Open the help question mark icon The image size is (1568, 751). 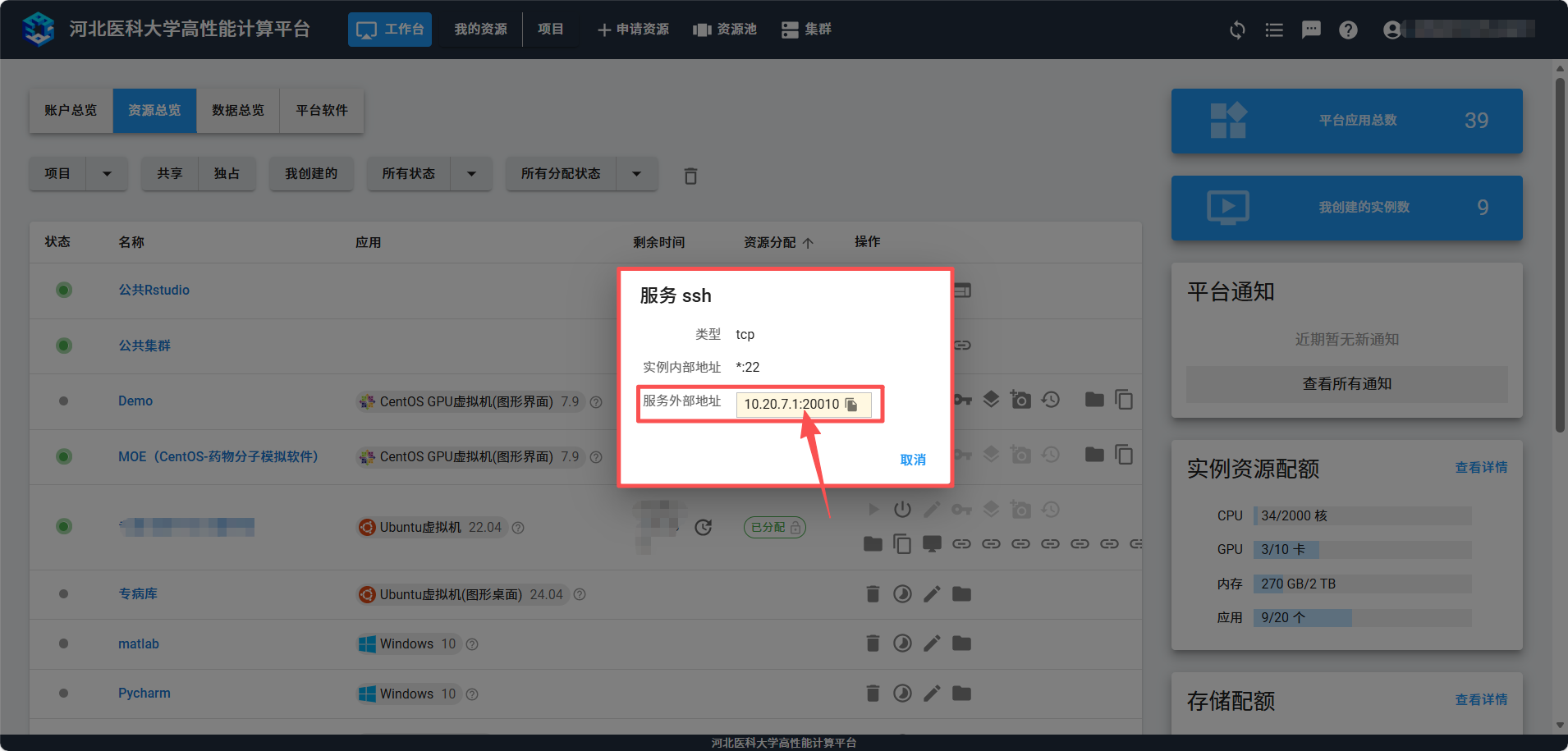tap(1348, 30)
